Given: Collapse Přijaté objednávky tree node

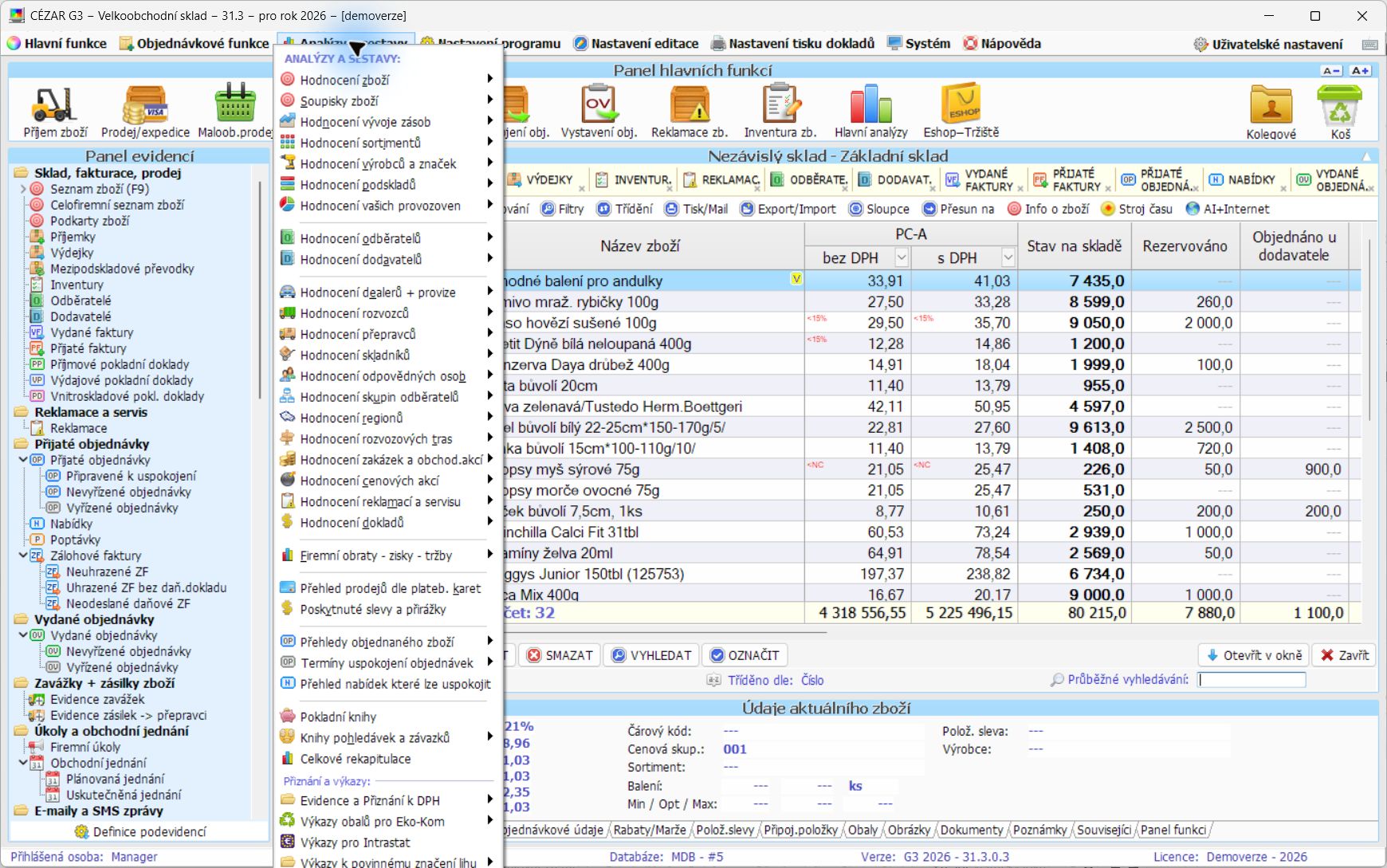Looking at the screenshot, I should tap(23, 460).
